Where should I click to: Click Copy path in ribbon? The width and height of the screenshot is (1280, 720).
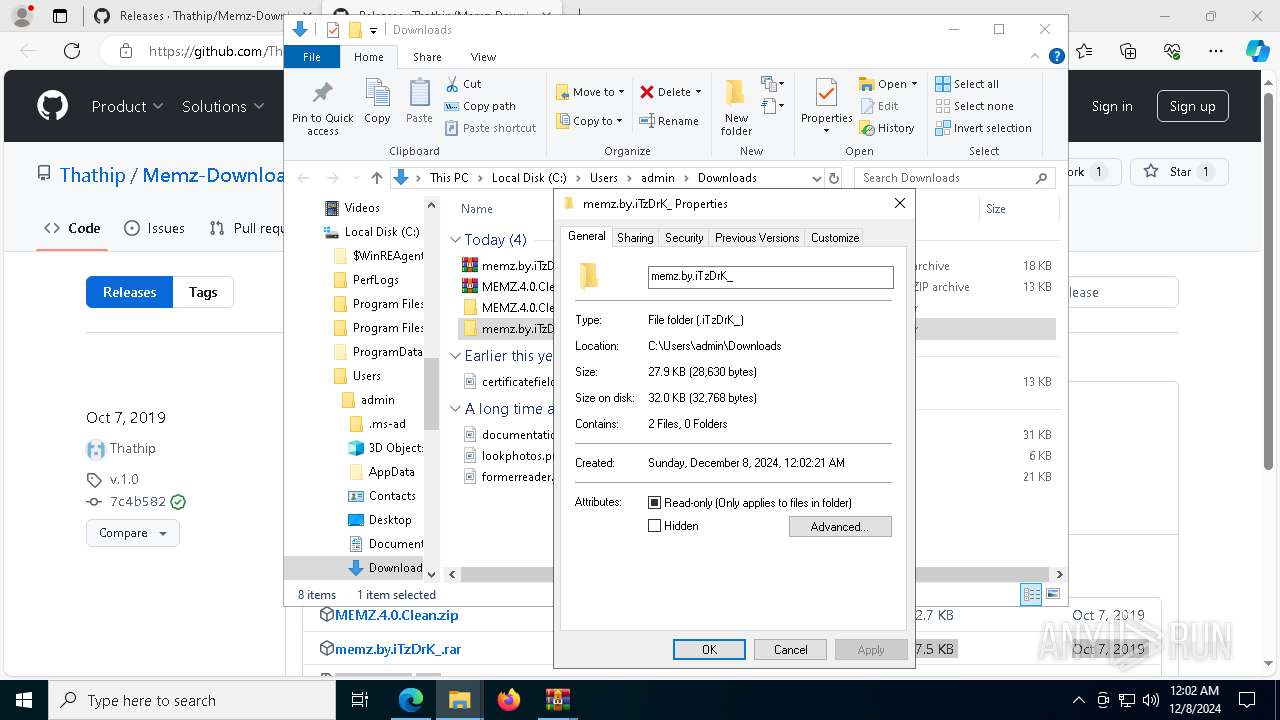click(480, 106)
